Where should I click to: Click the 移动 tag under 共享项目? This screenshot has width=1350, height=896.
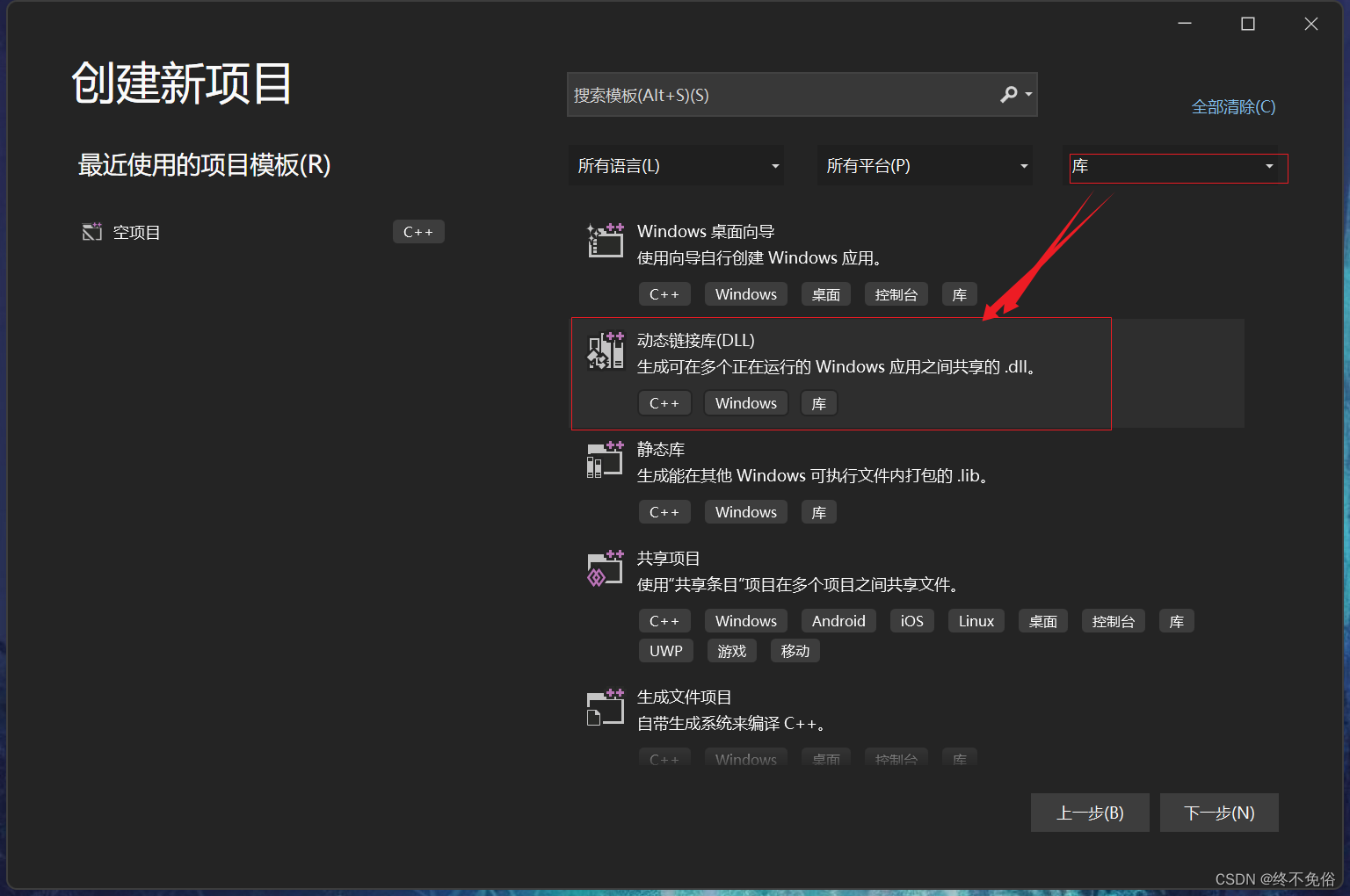(795, 651)
